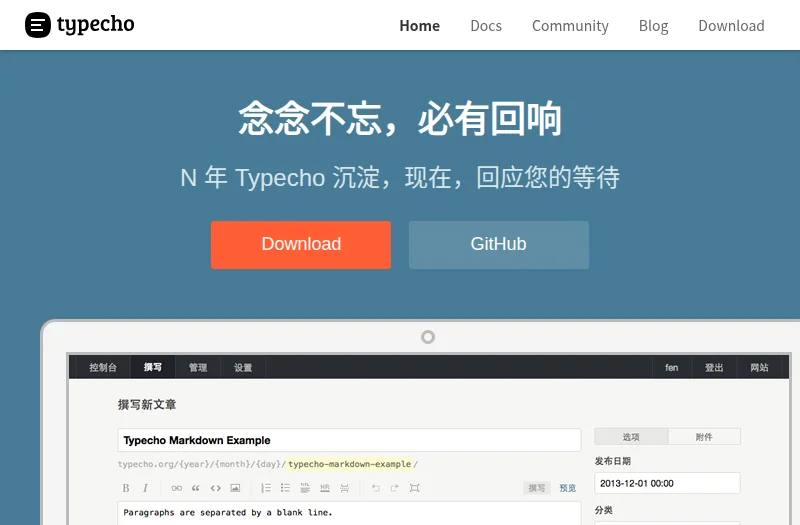Screen dimensions: 800x525
Task: Click the Italic formatting icon
Action: 145,488
